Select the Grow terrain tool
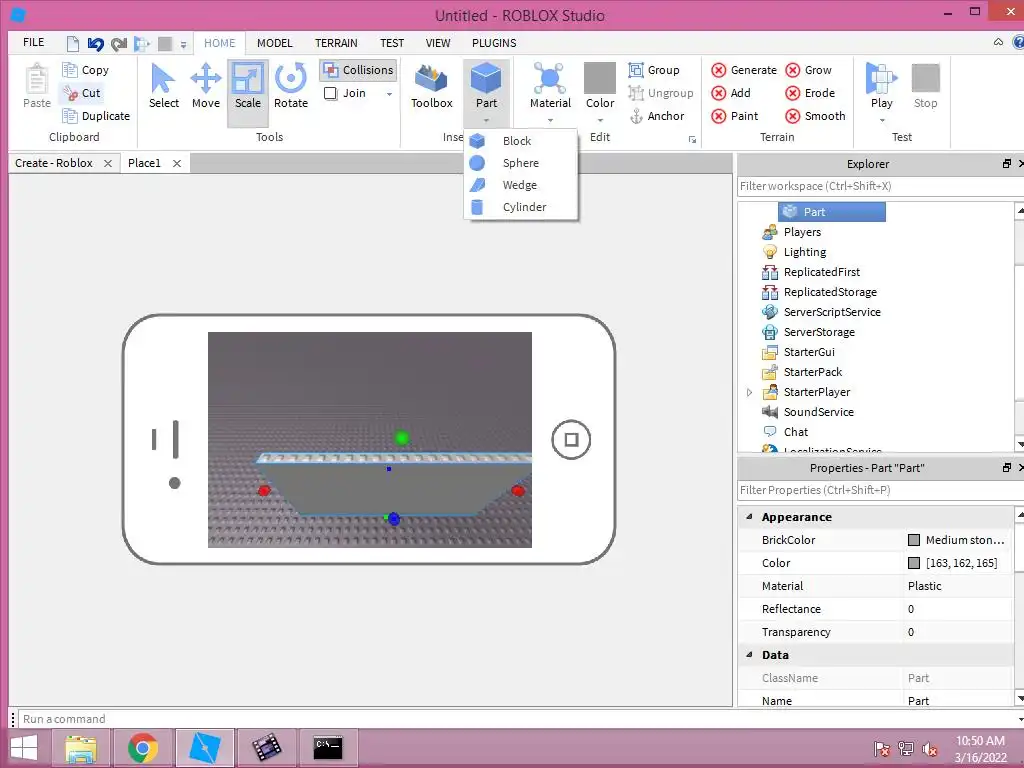The width and height of the screenshot is (1024, 768). [x=808, y=70]
